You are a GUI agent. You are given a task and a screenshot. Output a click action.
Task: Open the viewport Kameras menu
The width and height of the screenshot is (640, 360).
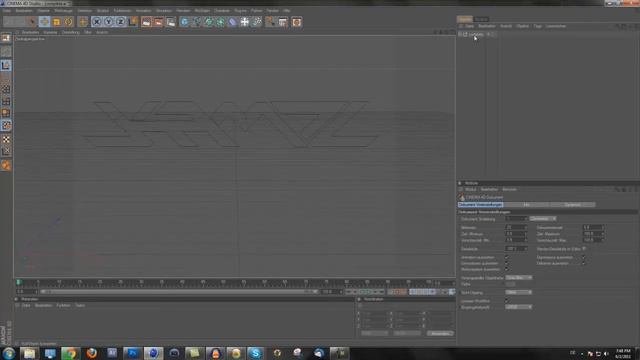tap(50, 32)
